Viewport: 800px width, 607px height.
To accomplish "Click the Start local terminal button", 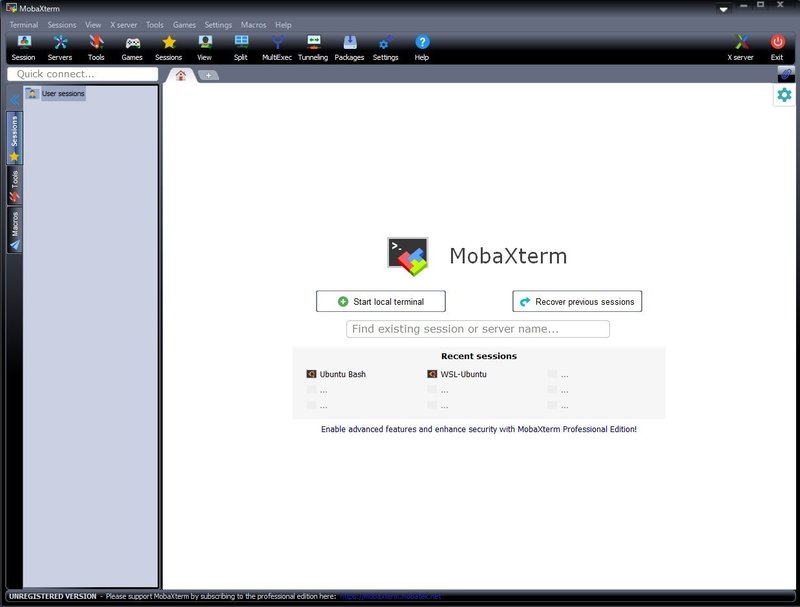I will pos(381,301).
